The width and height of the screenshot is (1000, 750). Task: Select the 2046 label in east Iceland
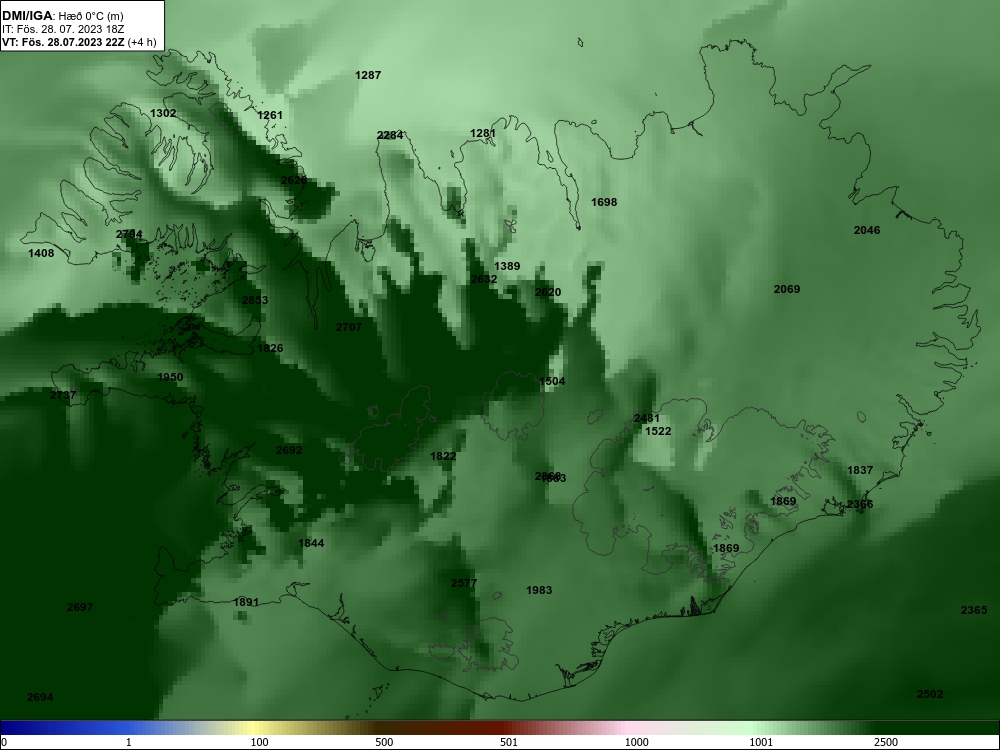(x=867, y=230)
